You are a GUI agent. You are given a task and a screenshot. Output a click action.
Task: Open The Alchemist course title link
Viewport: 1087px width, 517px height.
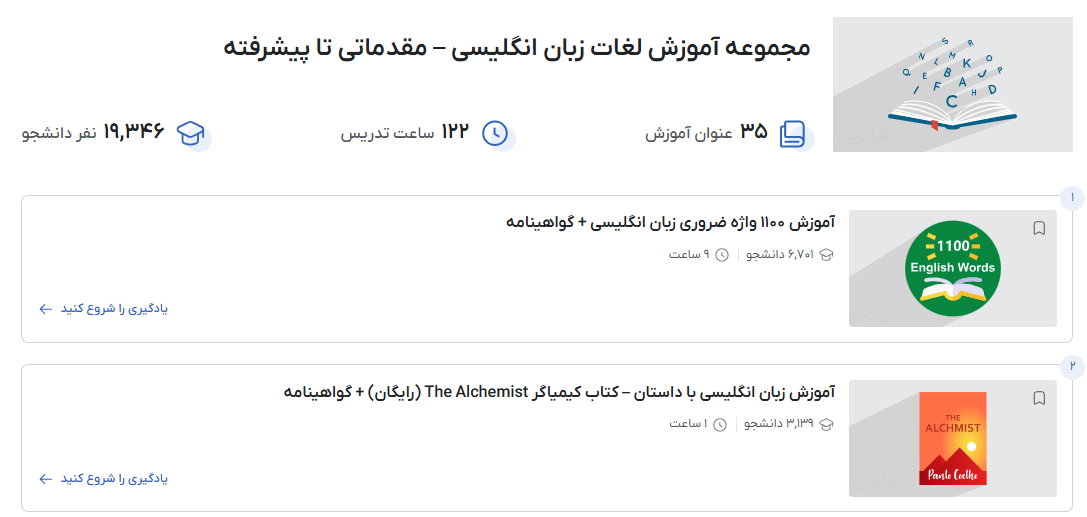point(559,392)
